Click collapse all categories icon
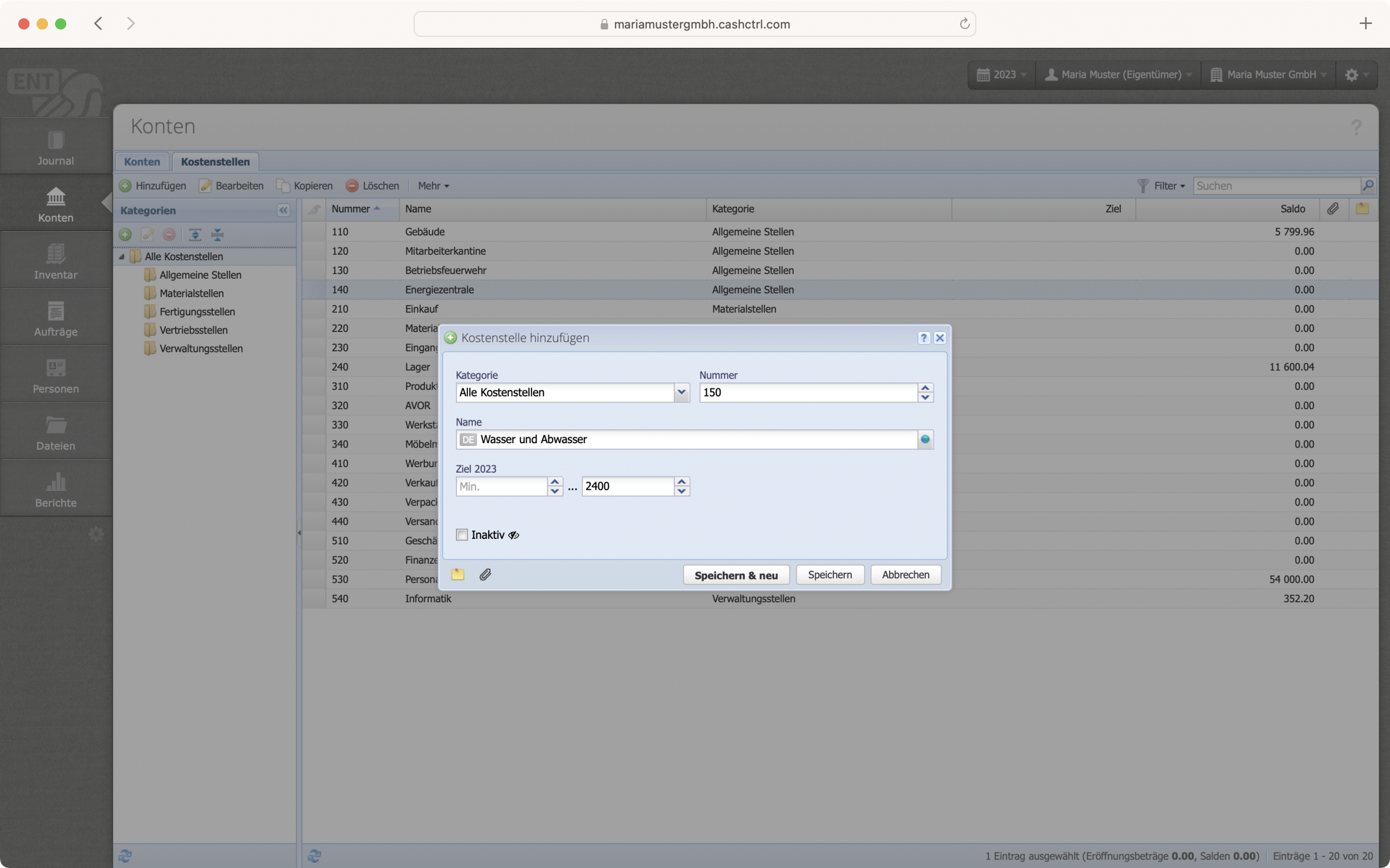Screen dimensions: 1390x868 tap(217, 234)
